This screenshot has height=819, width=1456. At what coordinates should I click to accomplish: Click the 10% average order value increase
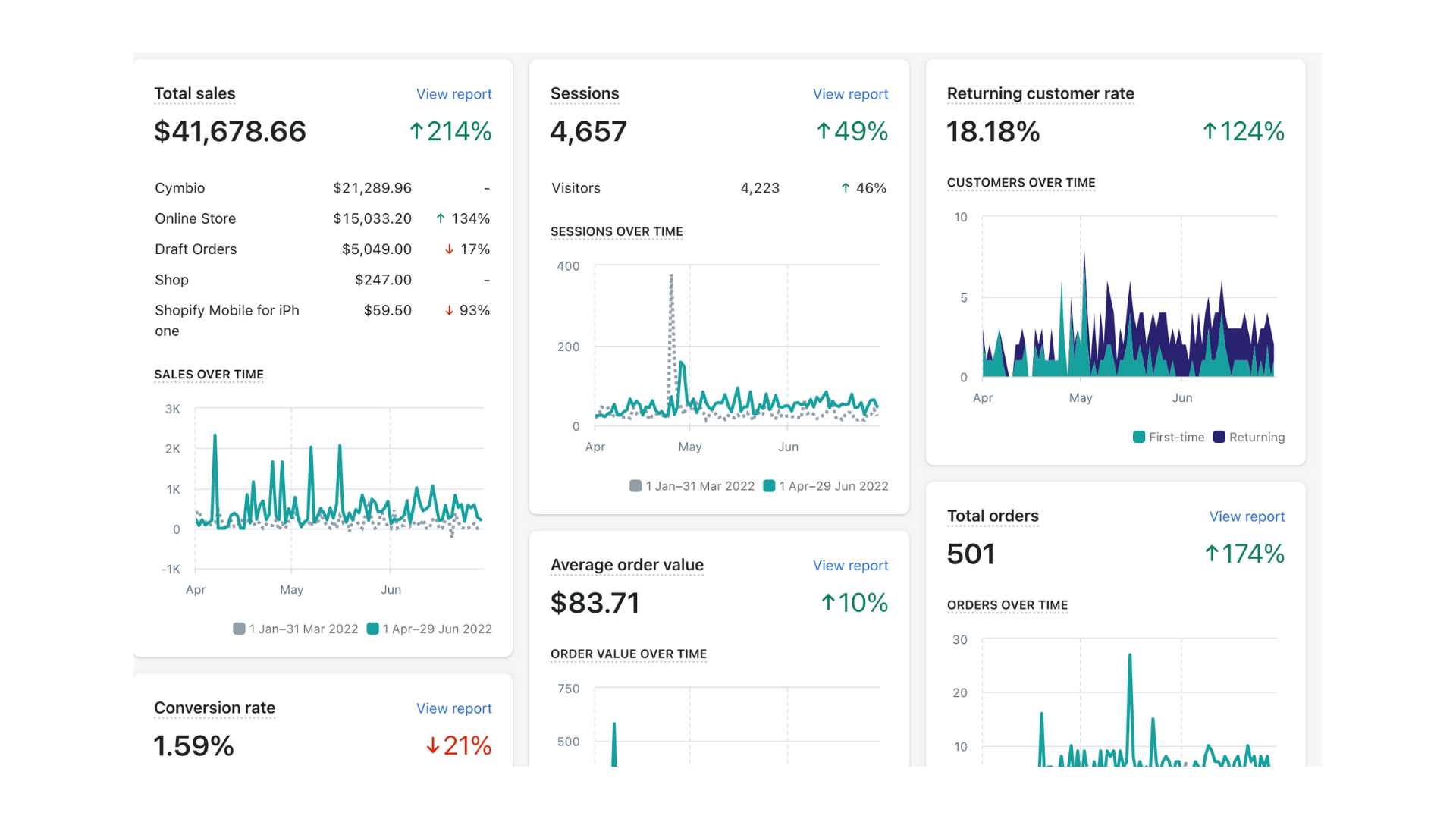[855, 604]
